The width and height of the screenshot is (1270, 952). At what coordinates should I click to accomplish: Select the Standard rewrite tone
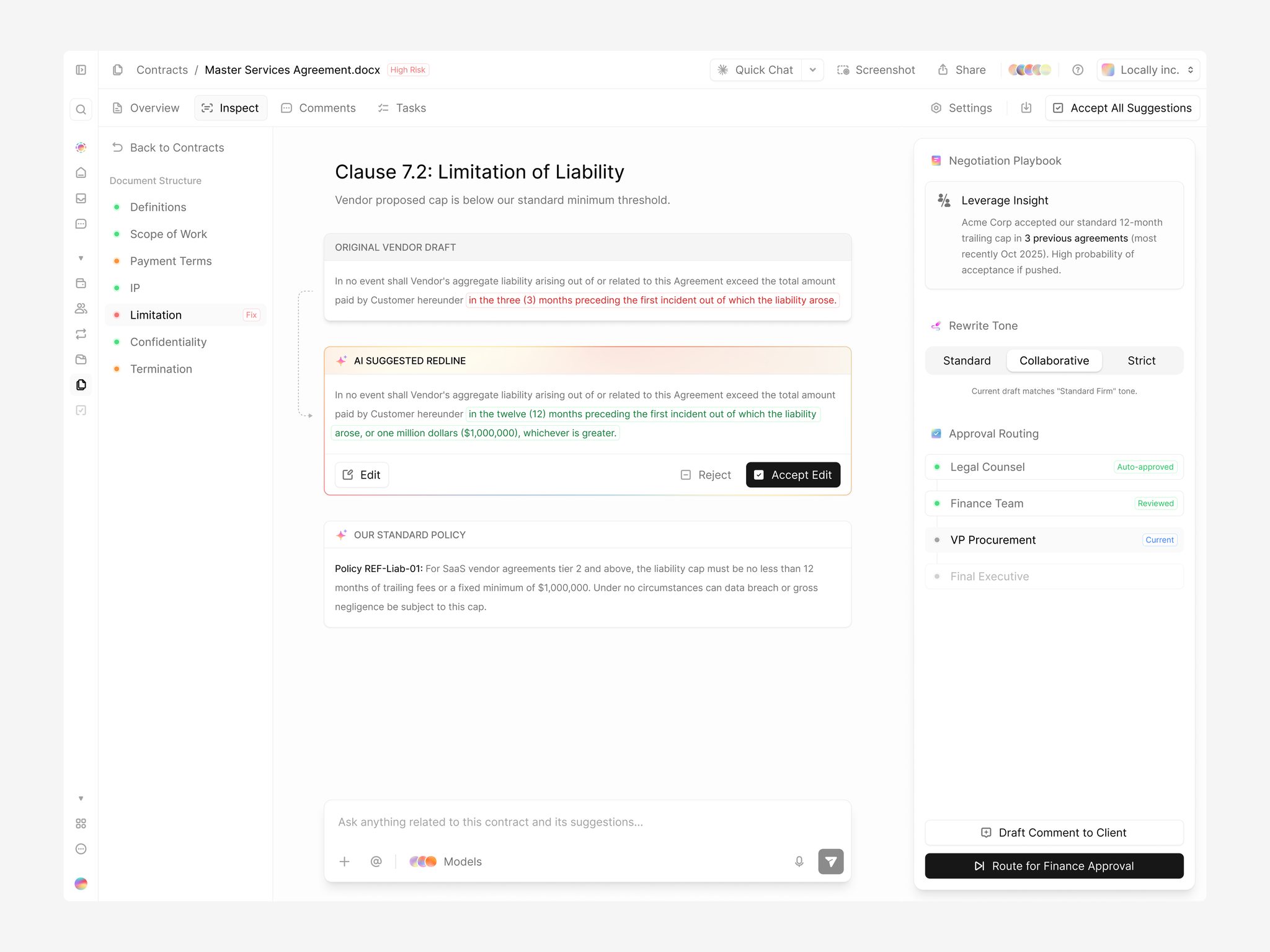point(967,361)
